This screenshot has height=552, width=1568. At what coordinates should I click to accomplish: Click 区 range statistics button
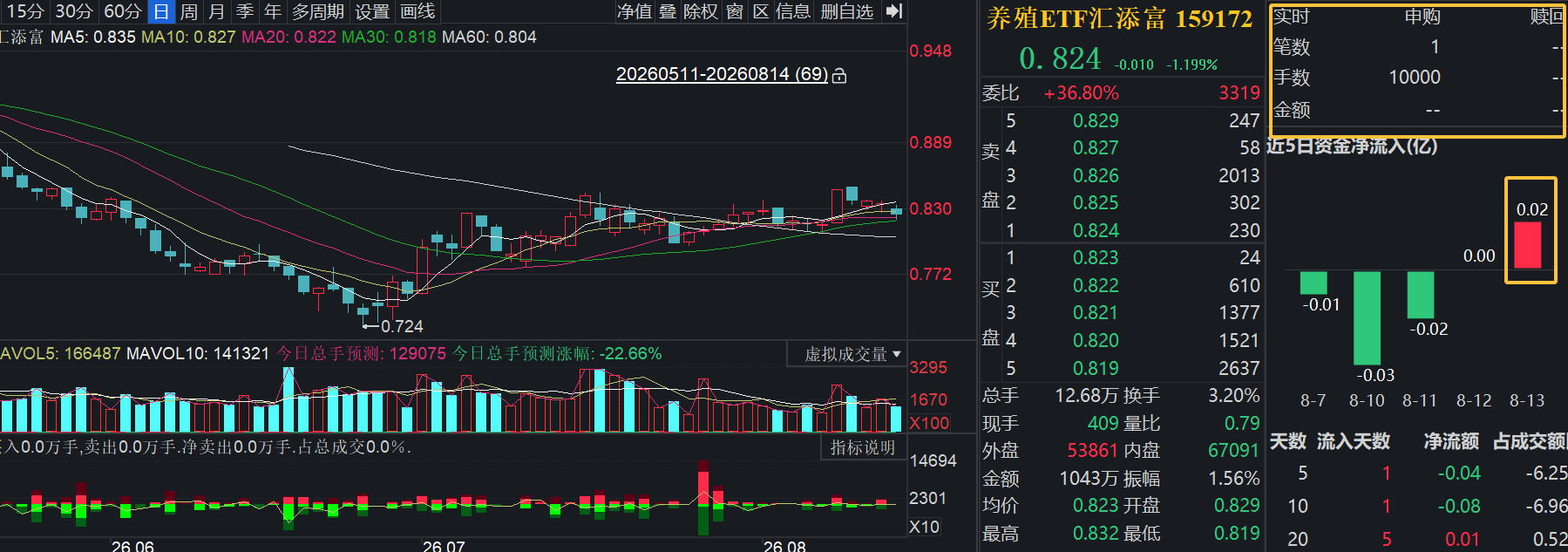(761, 11)
